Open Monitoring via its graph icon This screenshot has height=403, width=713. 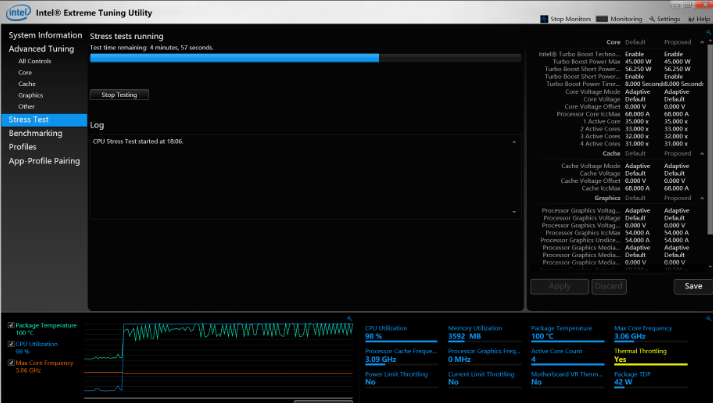(602, 19)
